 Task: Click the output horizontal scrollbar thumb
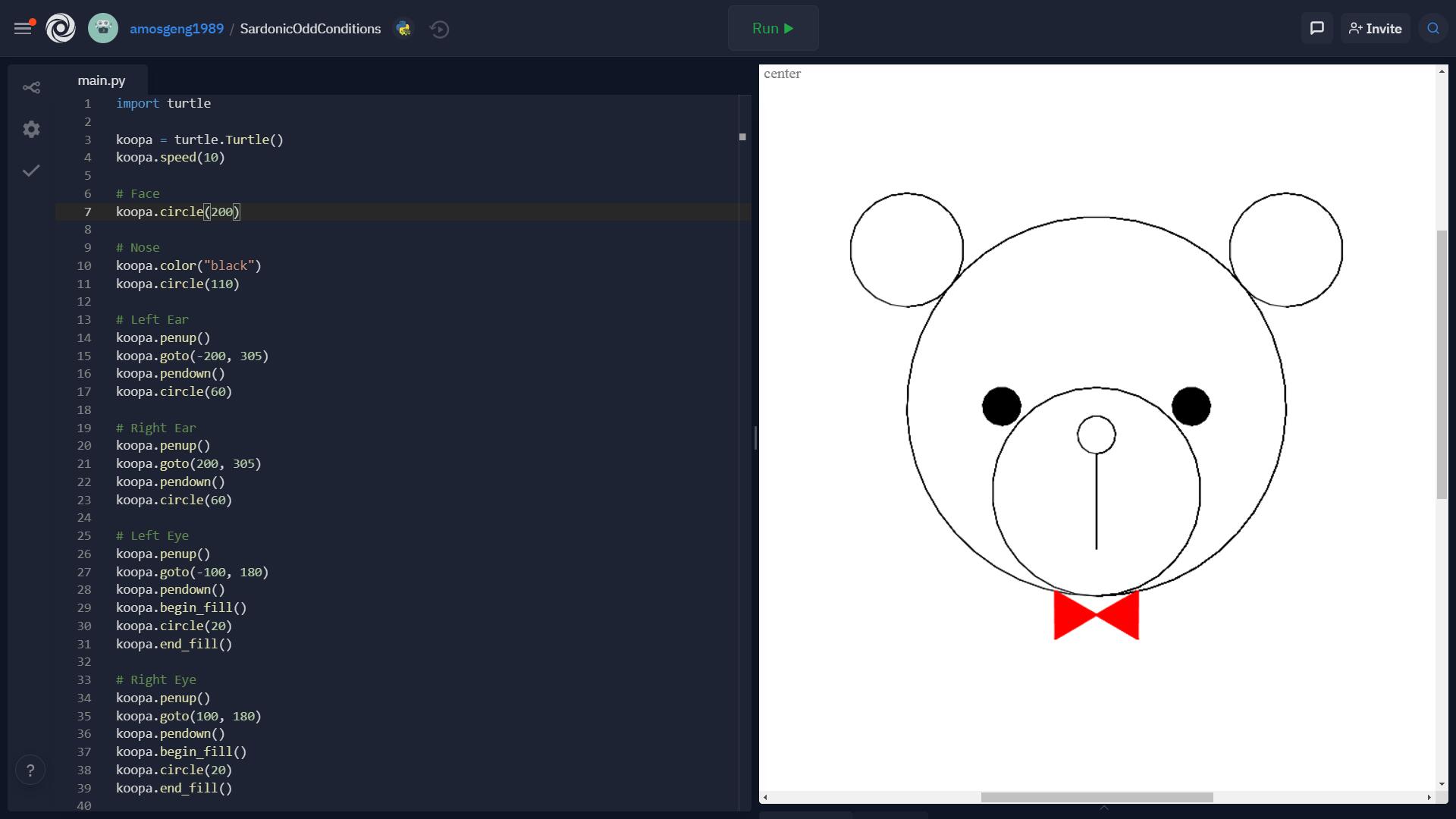pyautogui.click(x=1097, y=797)
